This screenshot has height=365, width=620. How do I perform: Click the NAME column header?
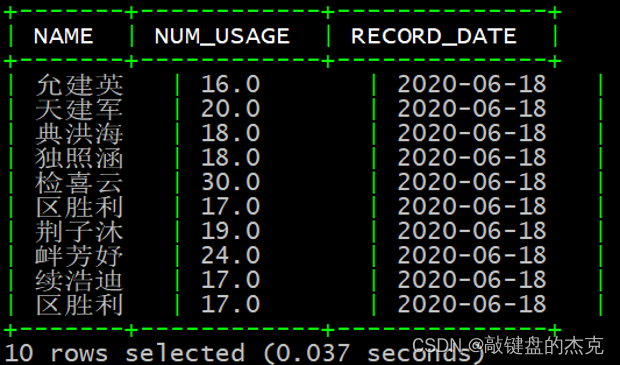coord(63,36)
